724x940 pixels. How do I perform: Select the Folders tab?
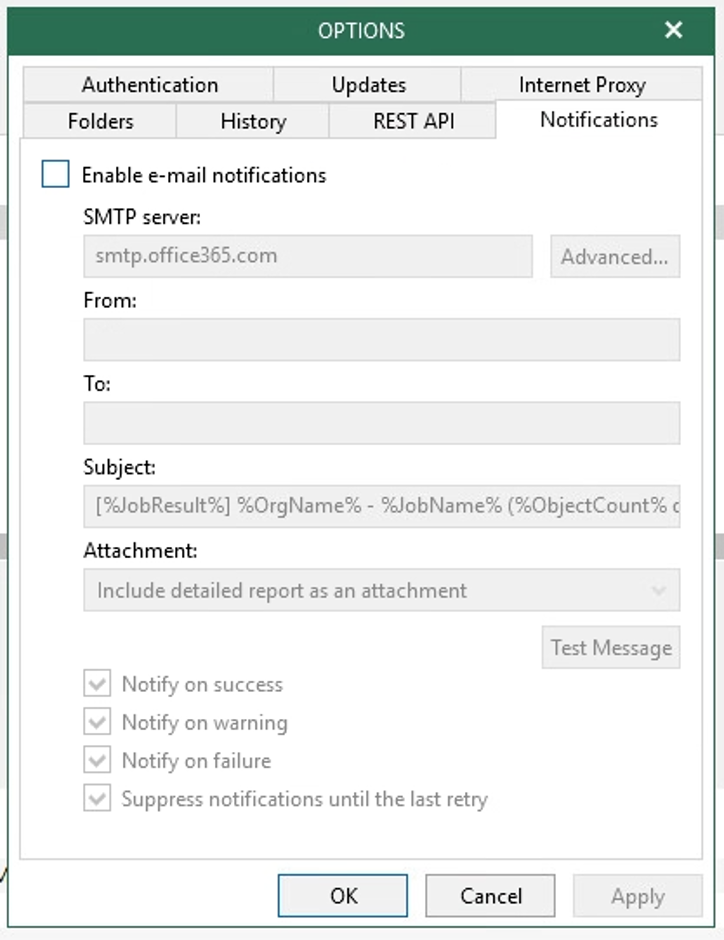click(100, 122)
